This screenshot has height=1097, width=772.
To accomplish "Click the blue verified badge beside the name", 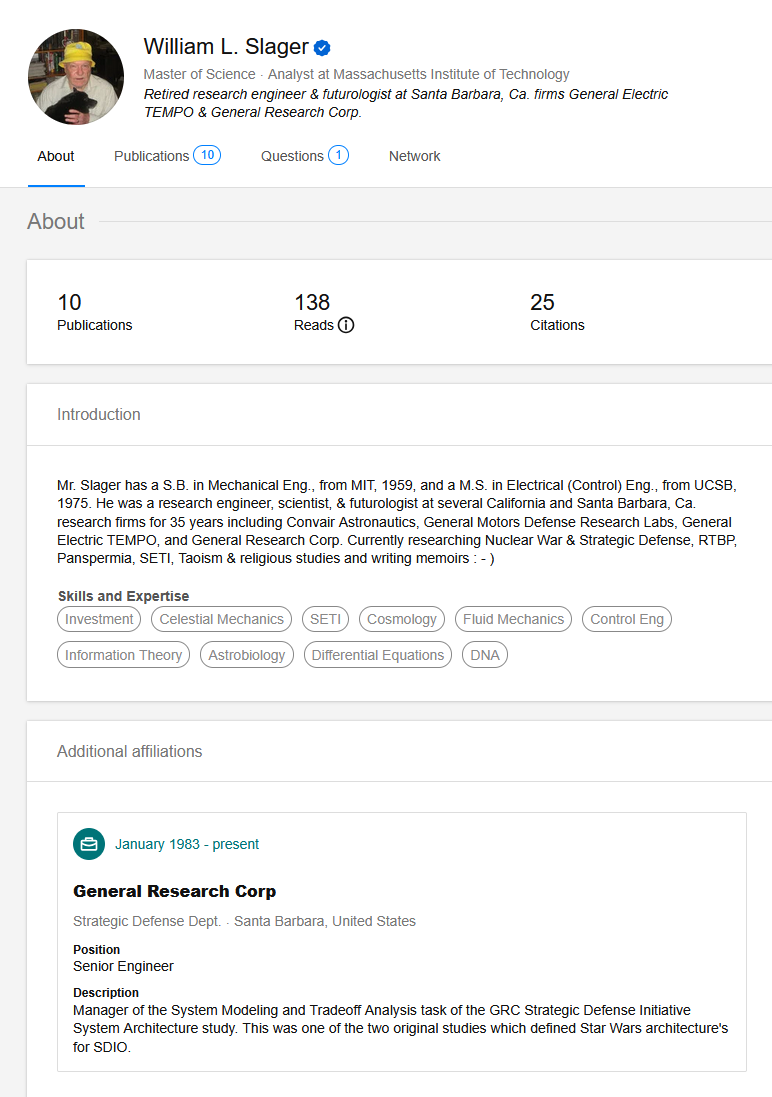I will [x=322, y=48].
